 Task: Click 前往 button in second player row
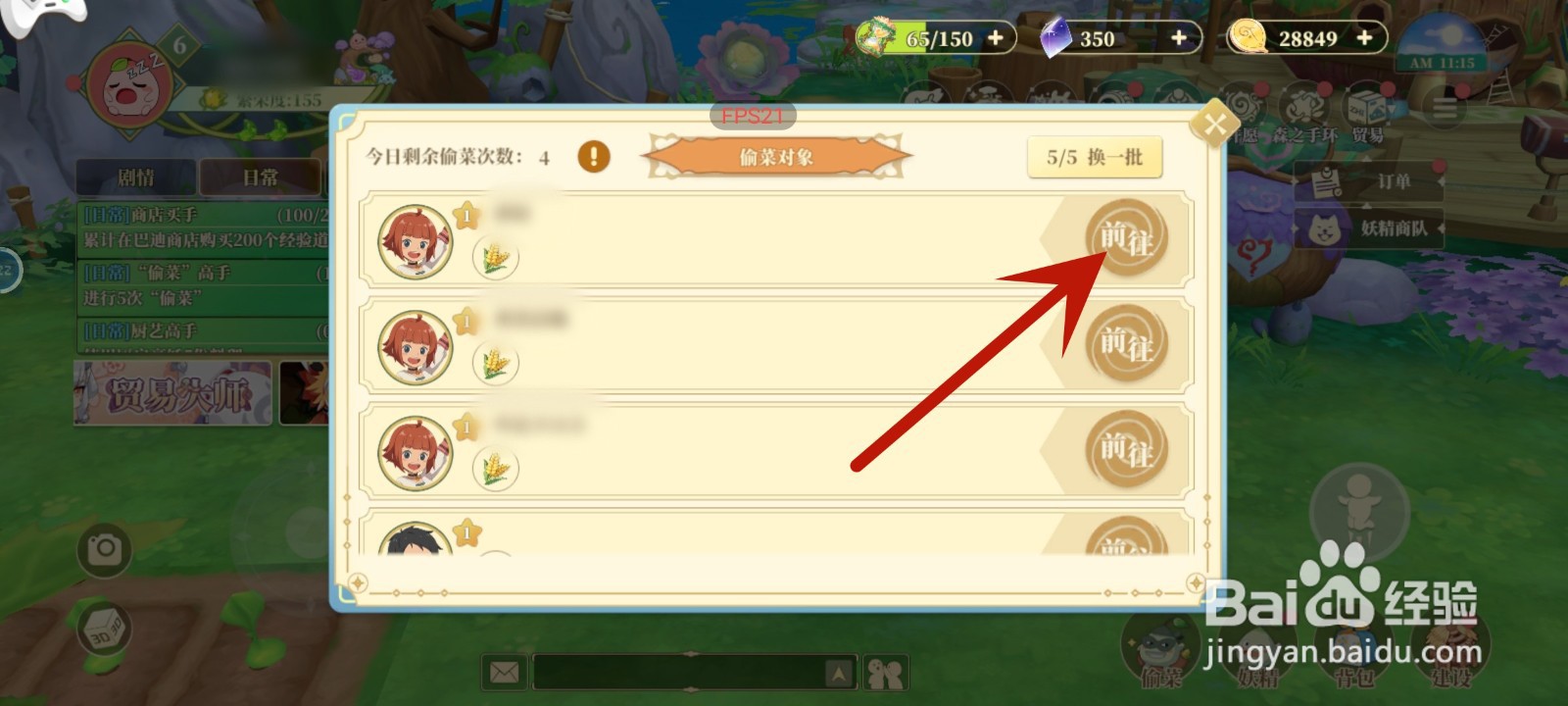point(1126,344)
